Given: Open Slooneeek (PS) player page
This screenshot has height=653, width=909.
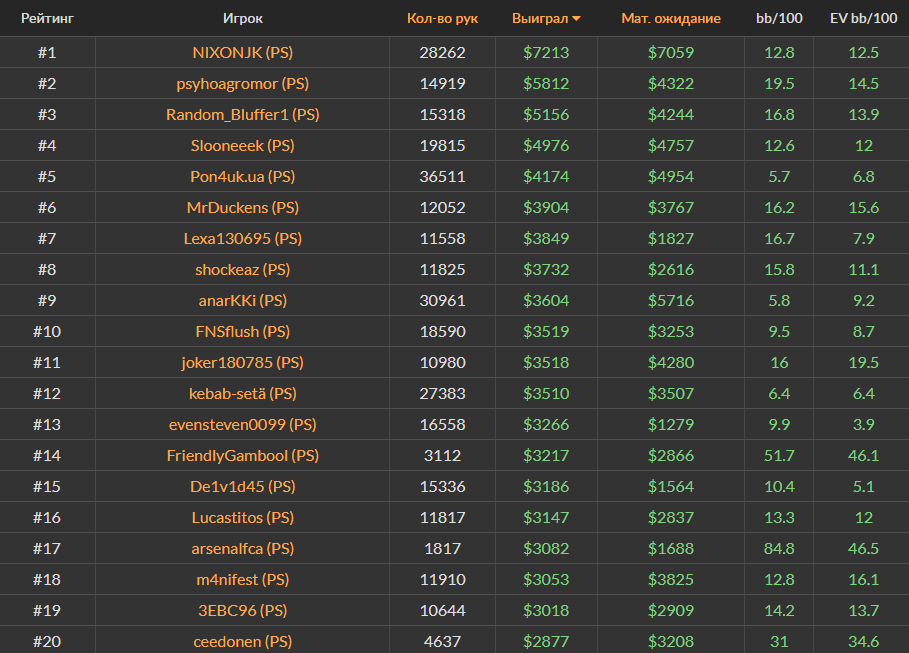Looking at the screenshot, I should [243, 145].
